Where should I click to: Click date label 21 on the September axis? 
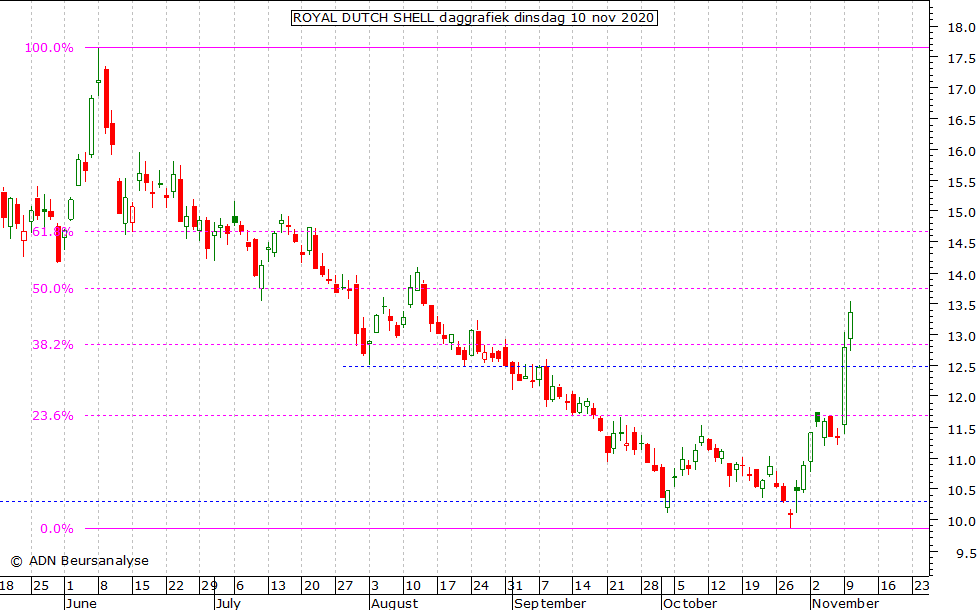(x=617, y=586)
